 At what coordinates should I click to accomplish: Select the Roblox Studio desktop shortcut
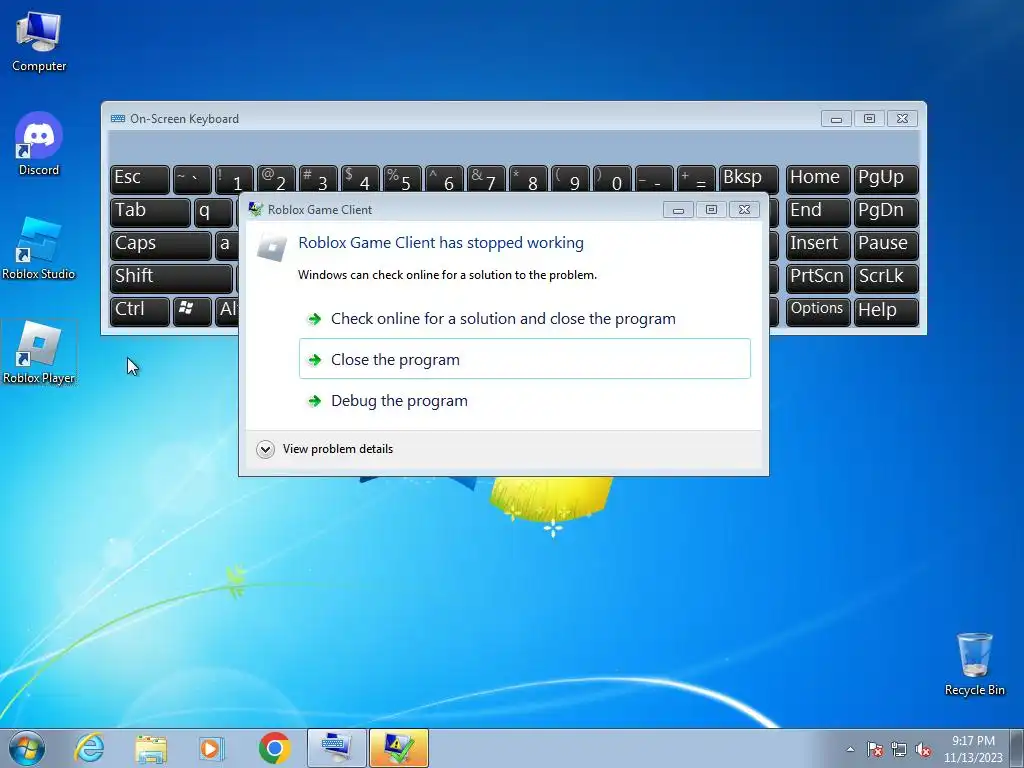click(39, 248)
